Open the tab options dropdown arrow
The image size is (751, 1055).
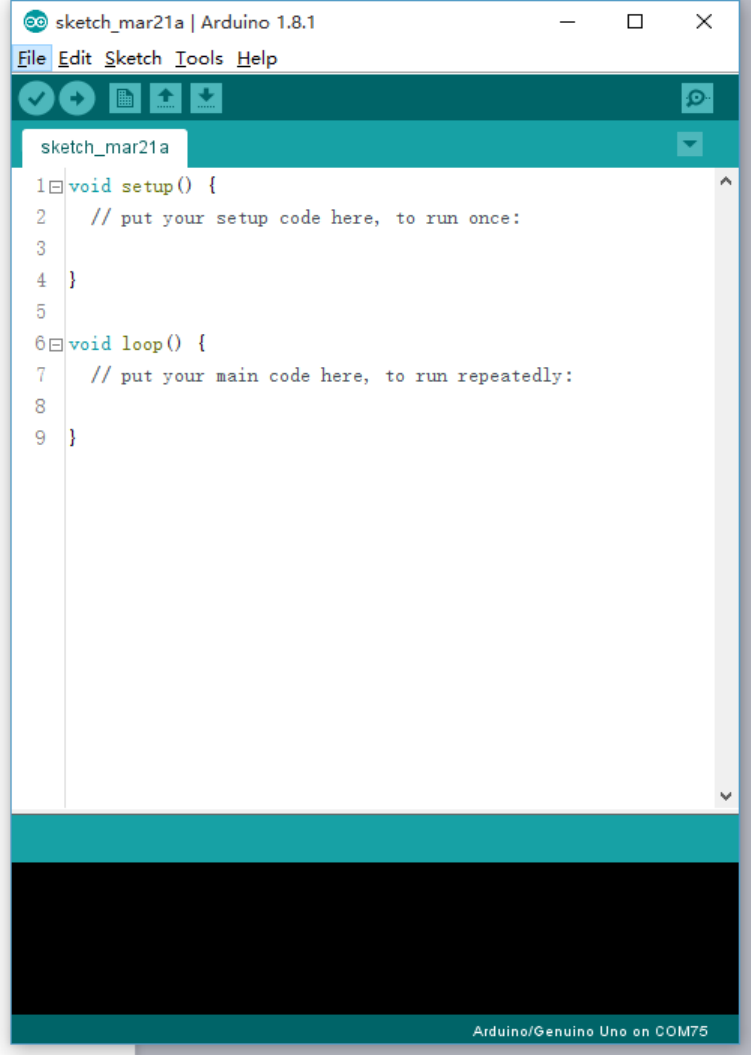coord(690,144)
